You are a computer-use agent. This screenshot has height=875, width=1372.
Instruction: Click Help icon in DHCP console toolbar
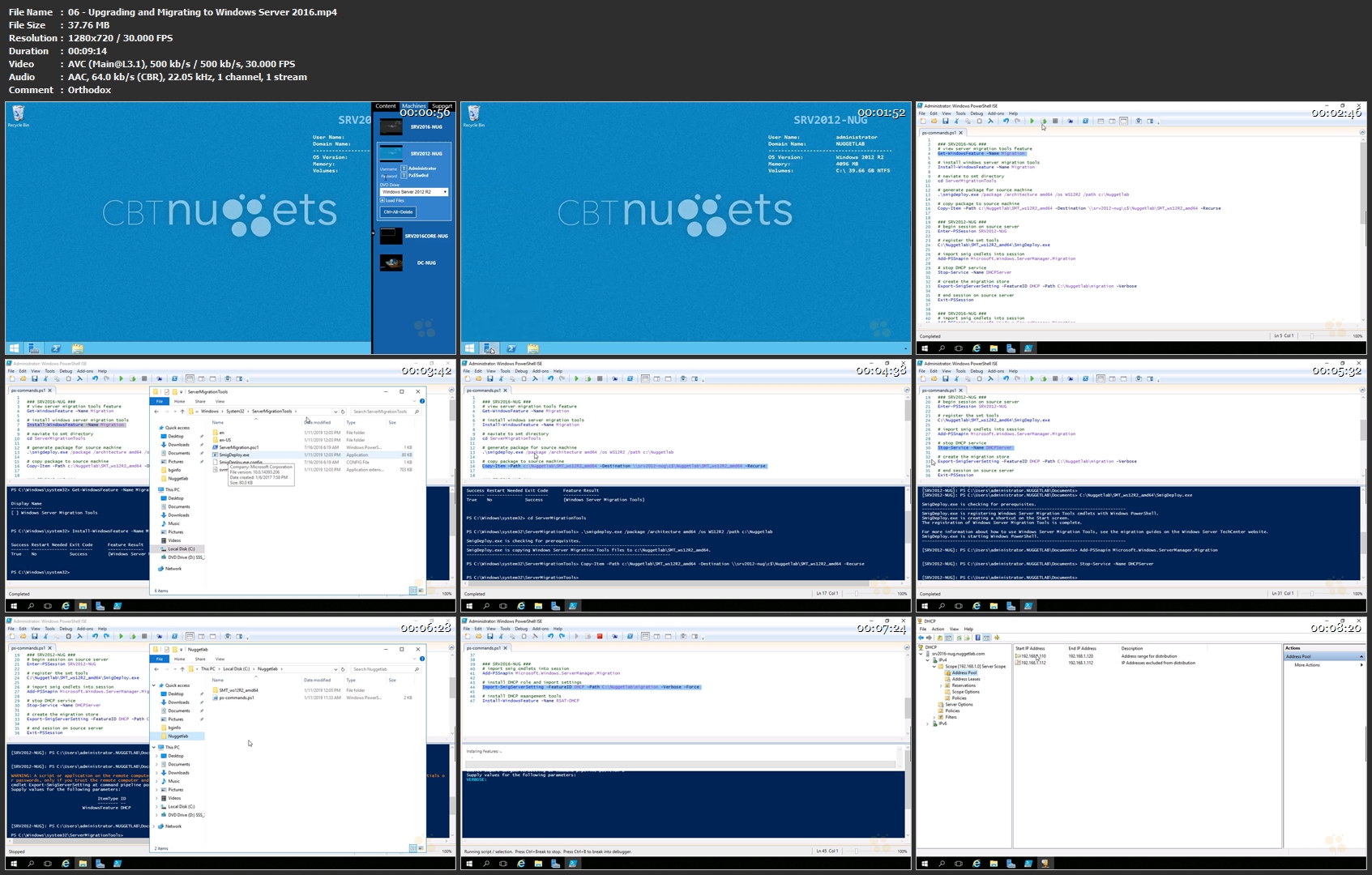[x=978, y=638]
